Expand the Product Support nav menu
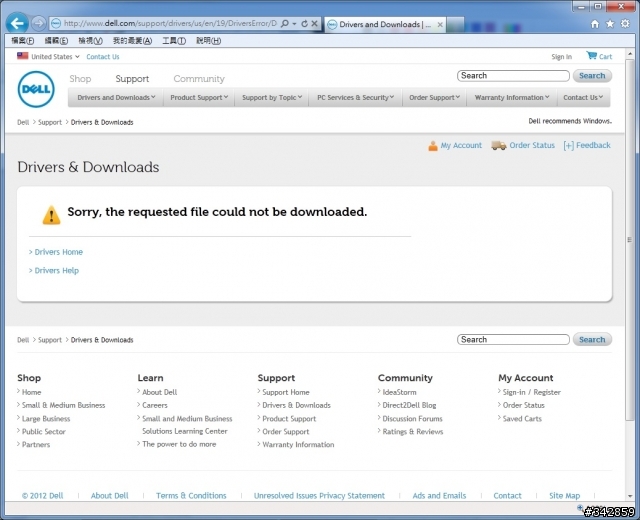Image resolution: width=640 pixels, height=520 pixels. (199, 98)
